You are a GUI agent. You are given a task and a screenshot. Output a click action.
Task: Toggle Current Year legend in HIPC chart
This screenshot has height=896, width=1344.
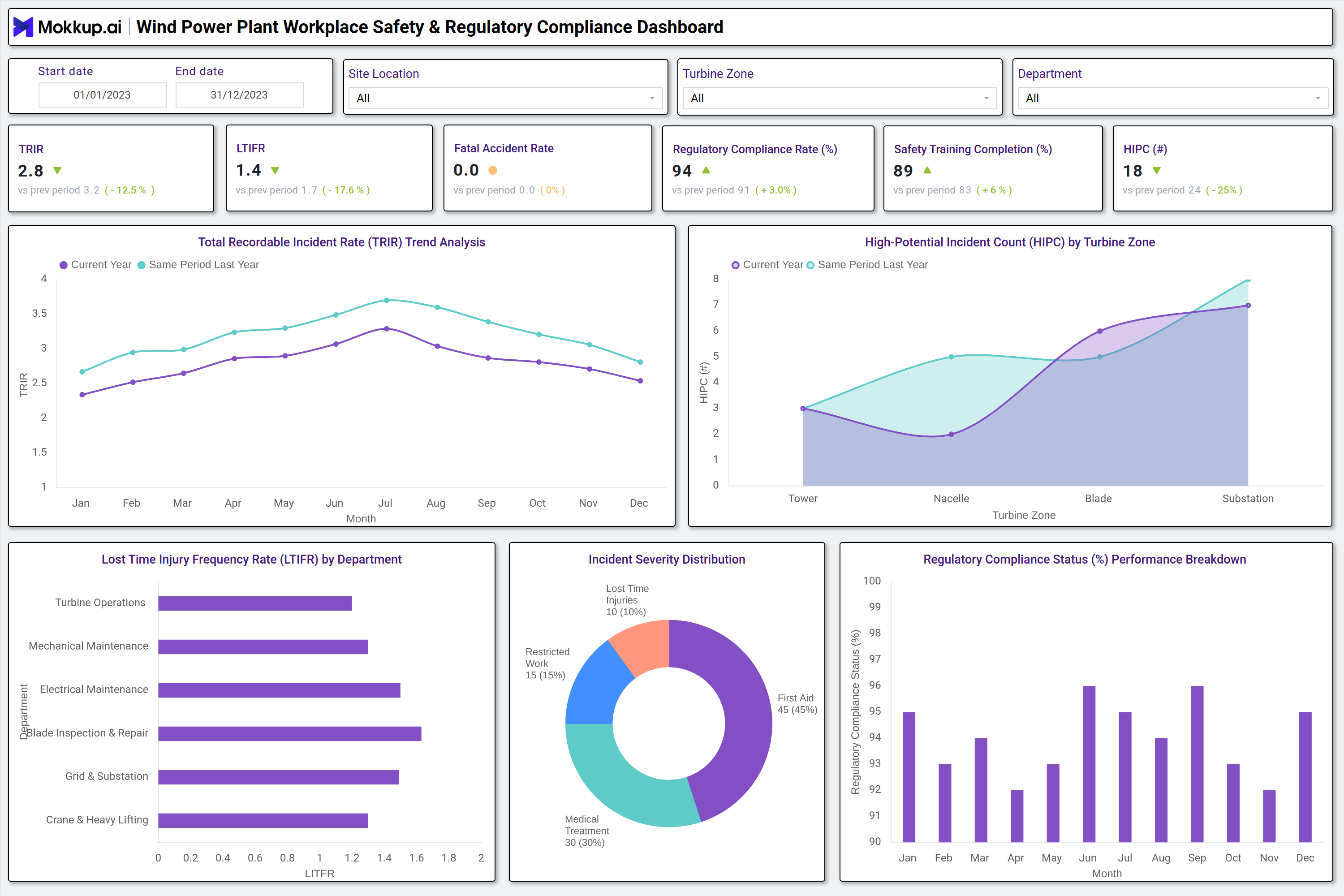(x=767, y=265)
